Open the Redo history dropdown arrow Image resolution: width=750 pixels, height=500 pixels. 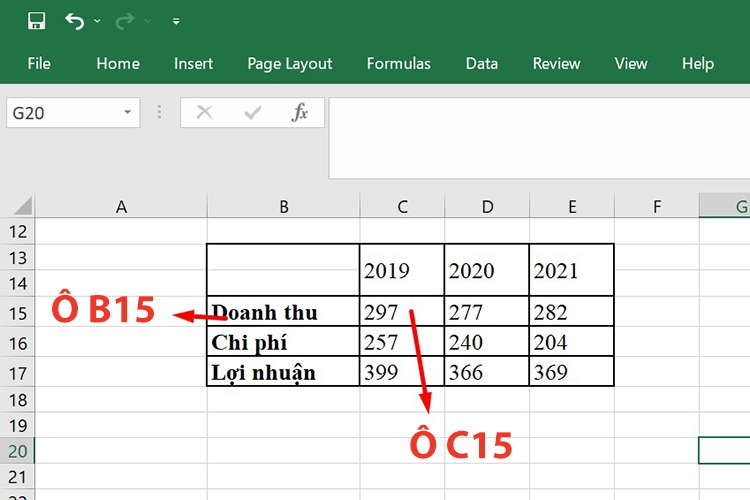(148, 21)
